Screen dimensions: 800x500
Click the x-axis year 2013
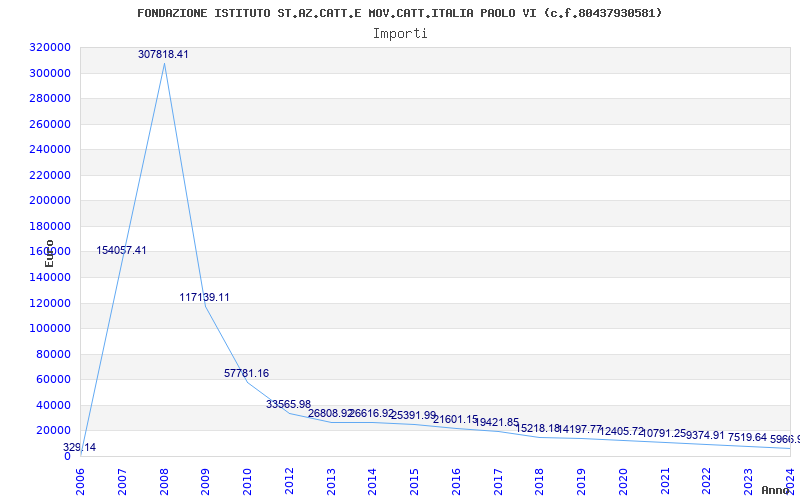pyautogui.click(x=331, y=481)
